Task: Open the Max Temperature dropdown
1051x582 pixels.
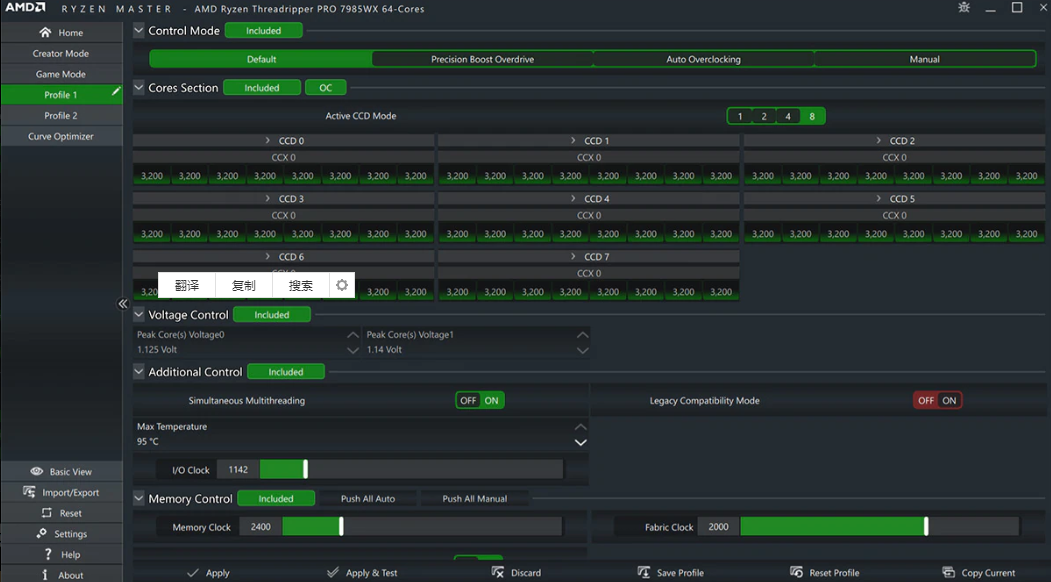Action: tap(580, 442)
